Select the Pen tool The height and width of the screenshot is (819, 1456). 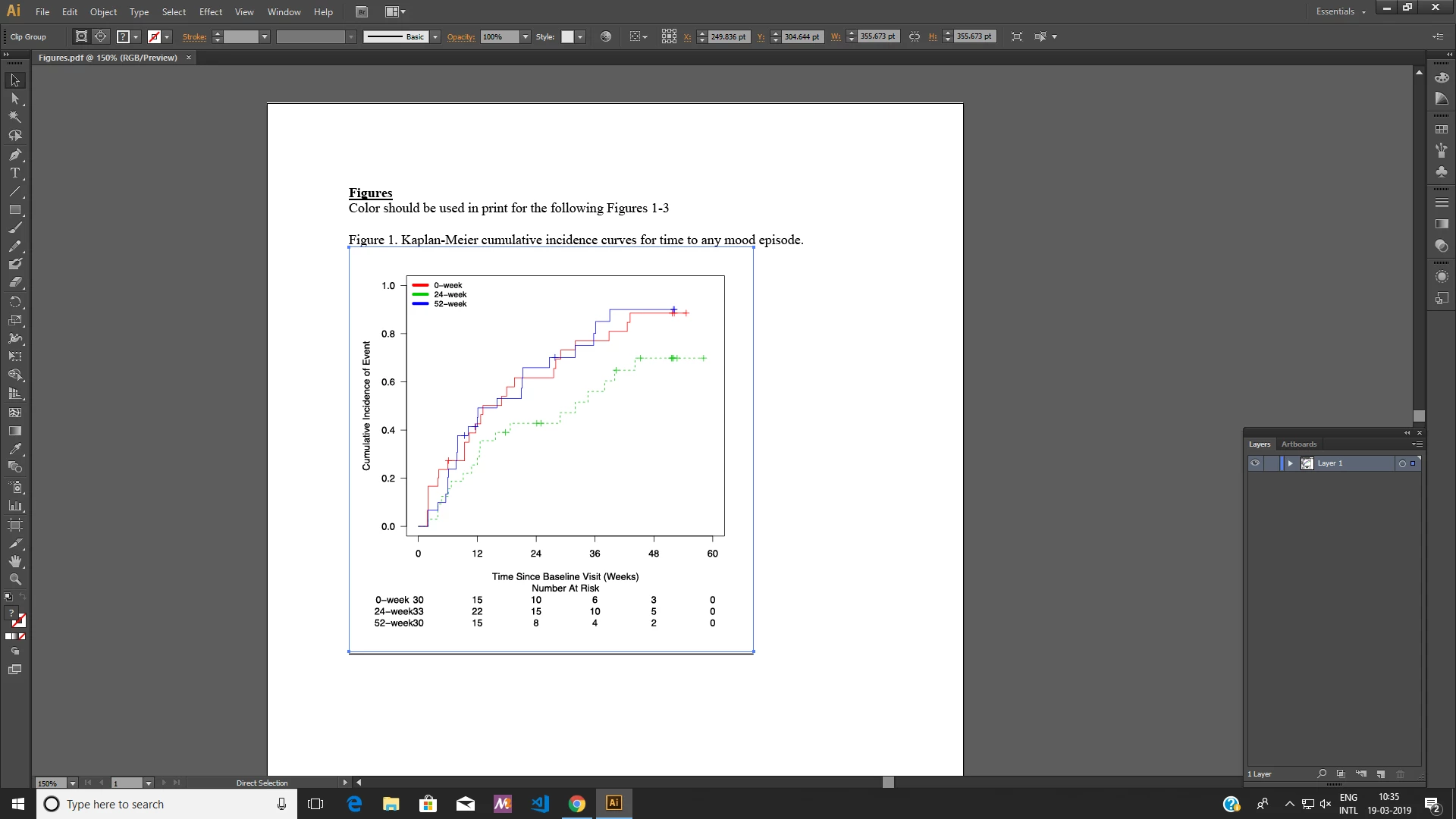(14, 155)
